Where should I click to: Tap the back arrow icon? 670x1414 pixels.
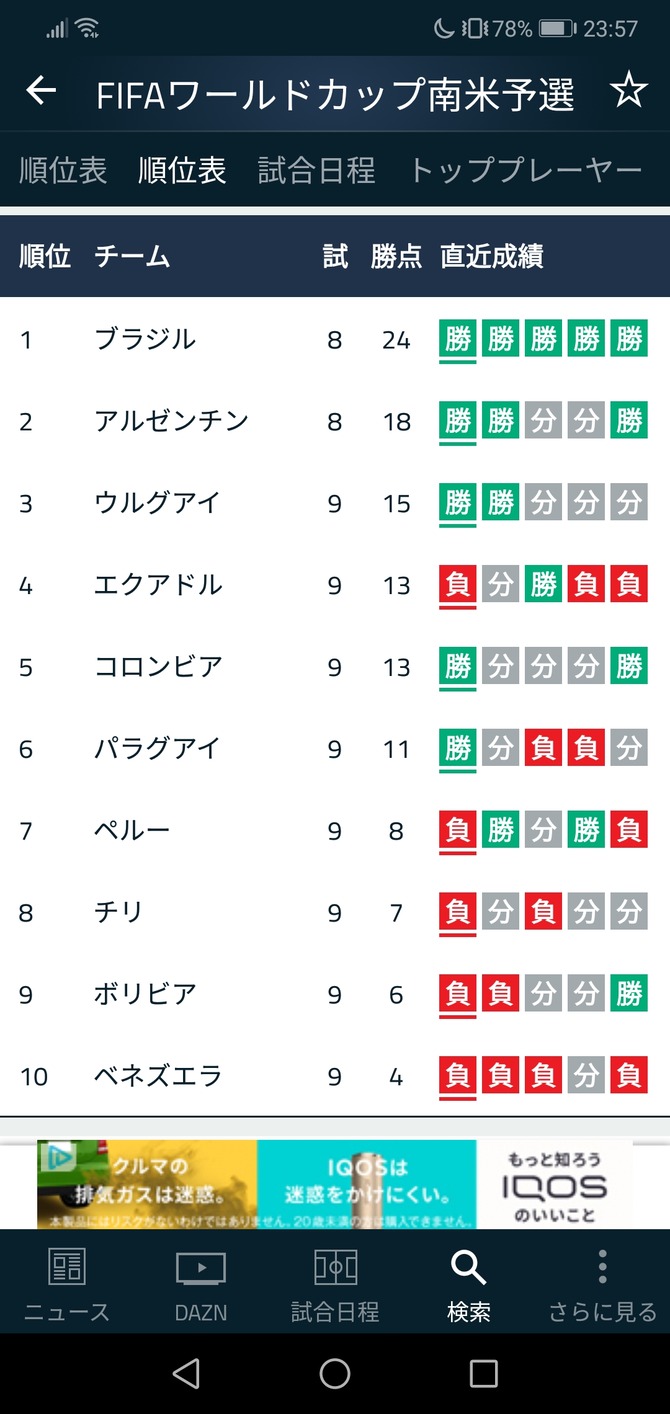pos(41,91)
